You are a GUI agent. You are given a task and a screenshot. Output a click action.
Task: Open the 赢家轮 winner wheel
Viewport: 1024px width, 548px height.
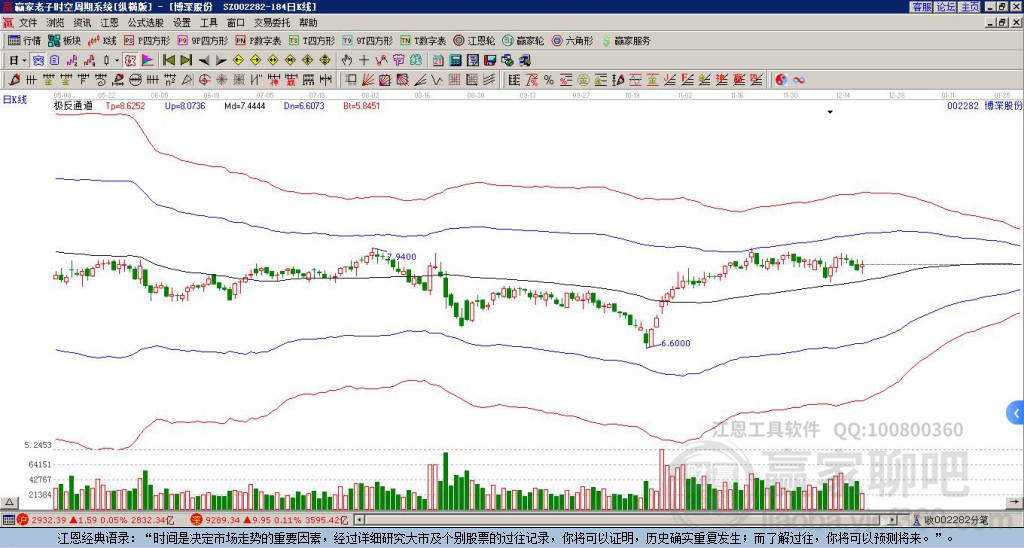pyautogui.click(x=523, y=40)
